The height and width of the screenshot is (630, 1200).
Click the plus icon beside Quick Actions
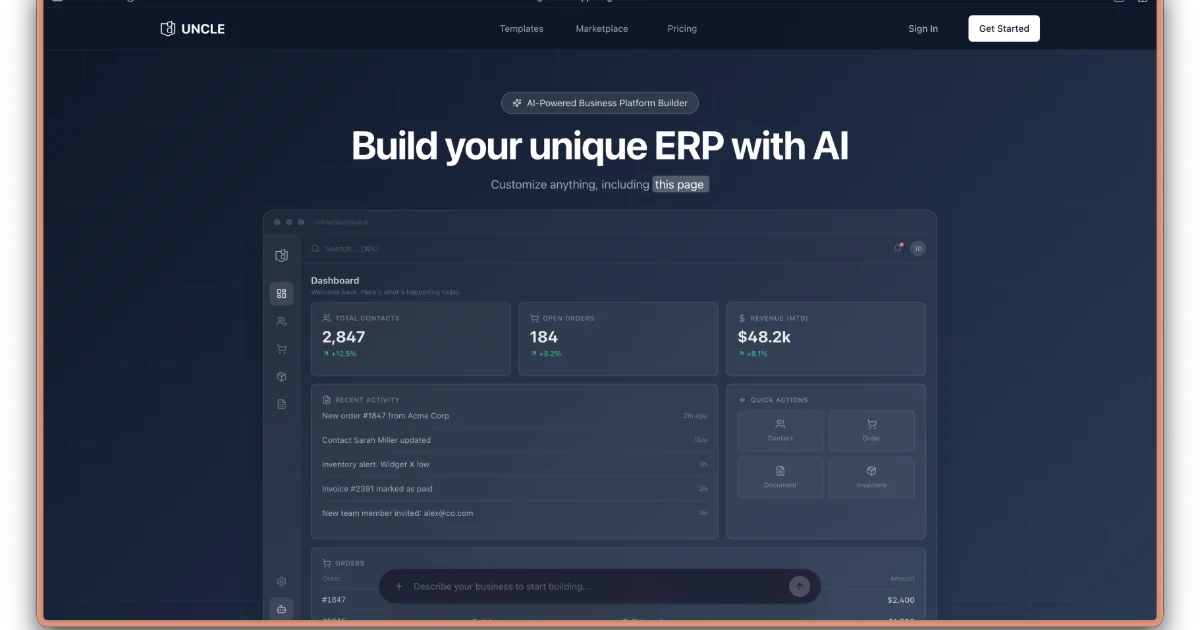click(742, 400)
